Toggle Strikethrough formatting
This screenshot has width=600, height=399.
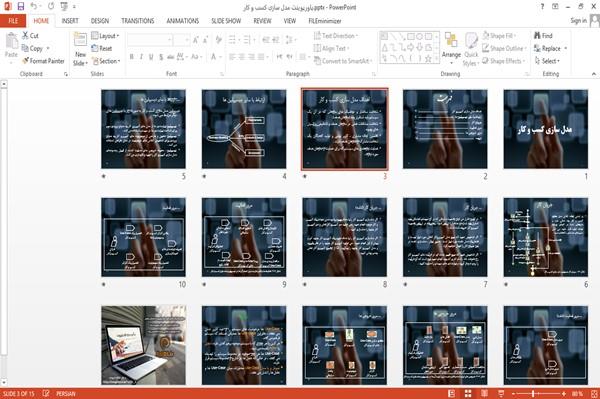170,57
